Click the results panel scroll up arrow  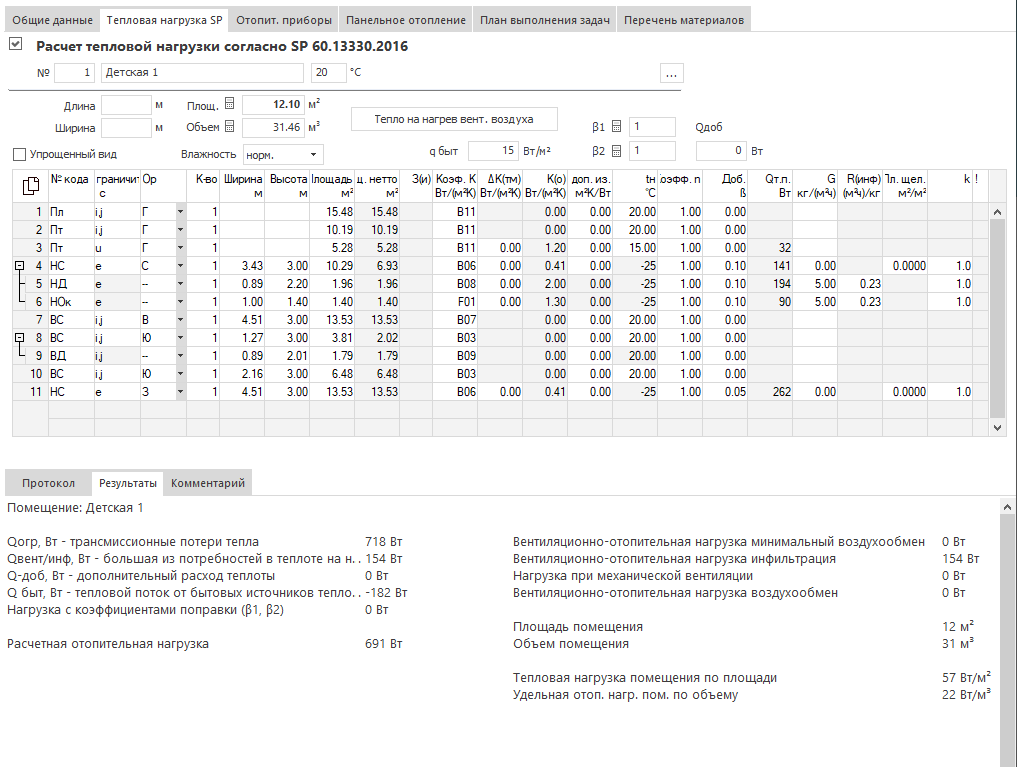tap(1007, 507)
